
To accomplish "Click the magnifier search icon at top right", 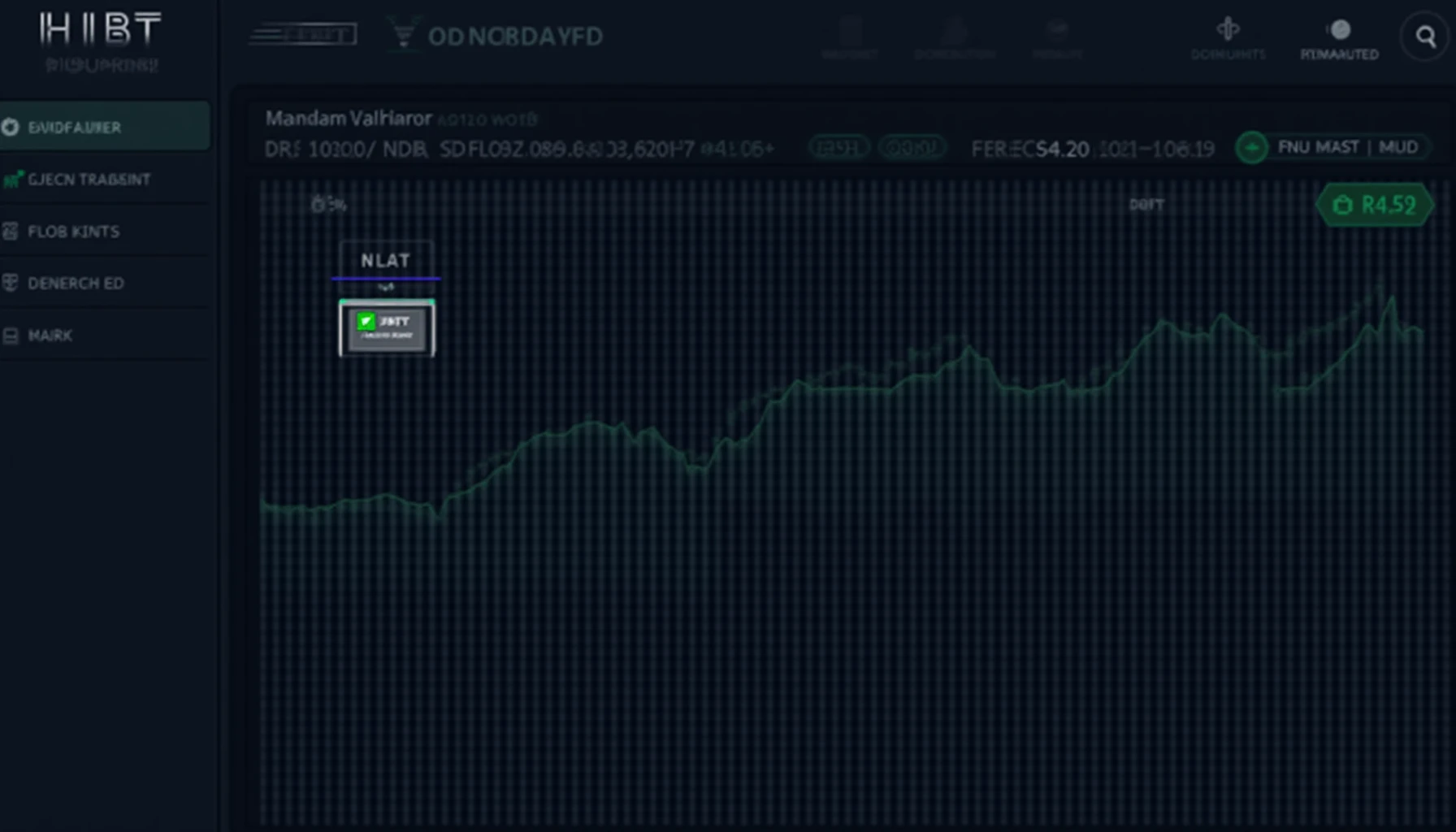I will pos(1425,37).
